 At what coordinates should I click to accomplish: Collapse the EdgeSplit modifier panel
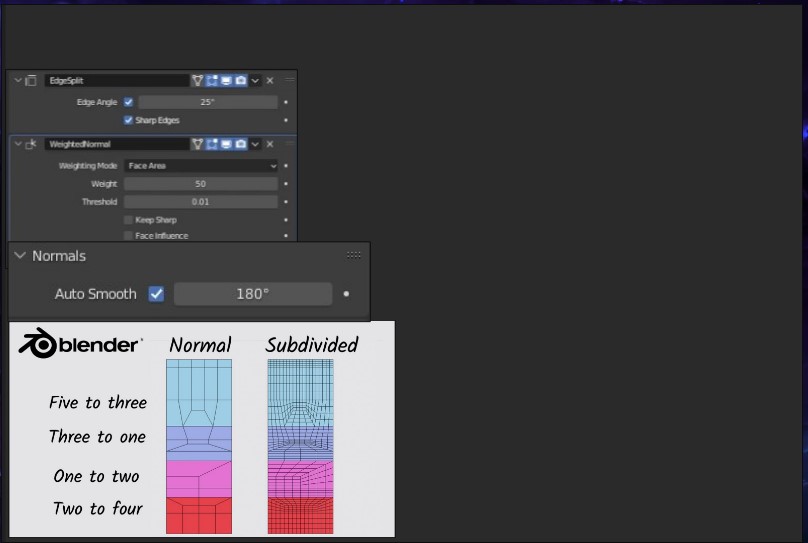18,80
